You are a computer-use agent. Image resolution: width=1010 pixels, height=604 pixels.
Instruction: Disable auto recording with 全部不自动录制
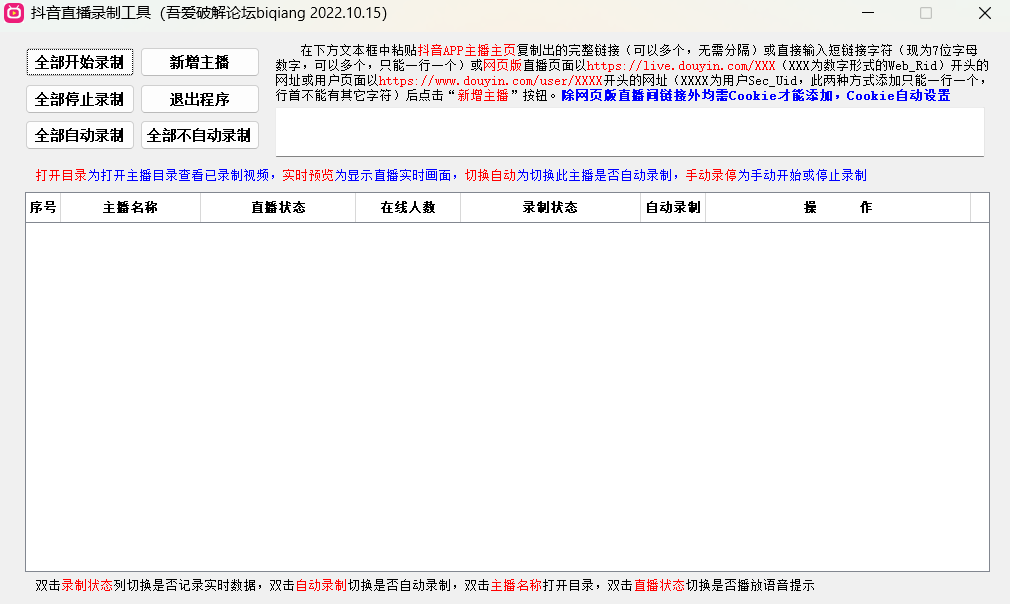[200, 135]
